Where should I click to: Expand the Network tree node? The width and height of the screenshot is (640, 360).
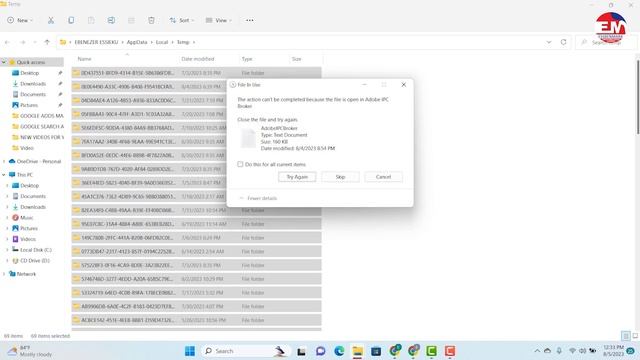pos(4,274)
